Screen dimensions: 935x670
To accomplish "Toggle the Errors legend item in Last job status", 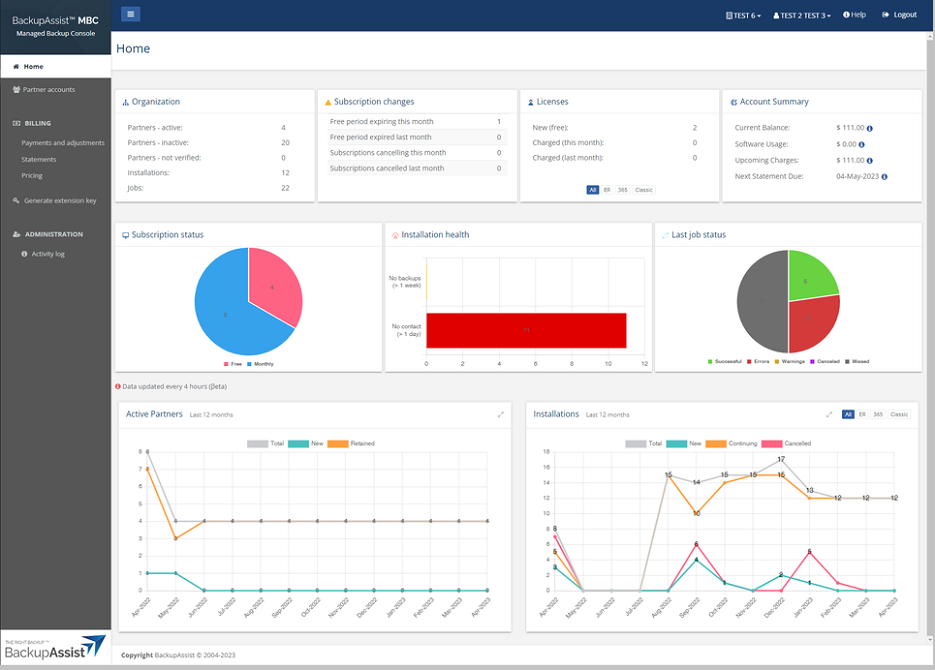I will [x=758, y=362].
